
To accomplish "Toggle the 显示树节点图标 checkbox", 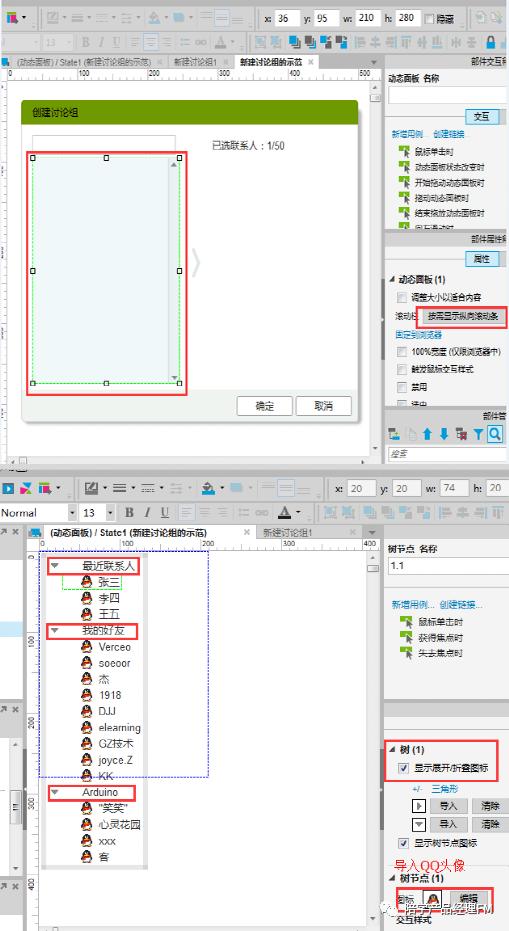I will tap(404, 843).
